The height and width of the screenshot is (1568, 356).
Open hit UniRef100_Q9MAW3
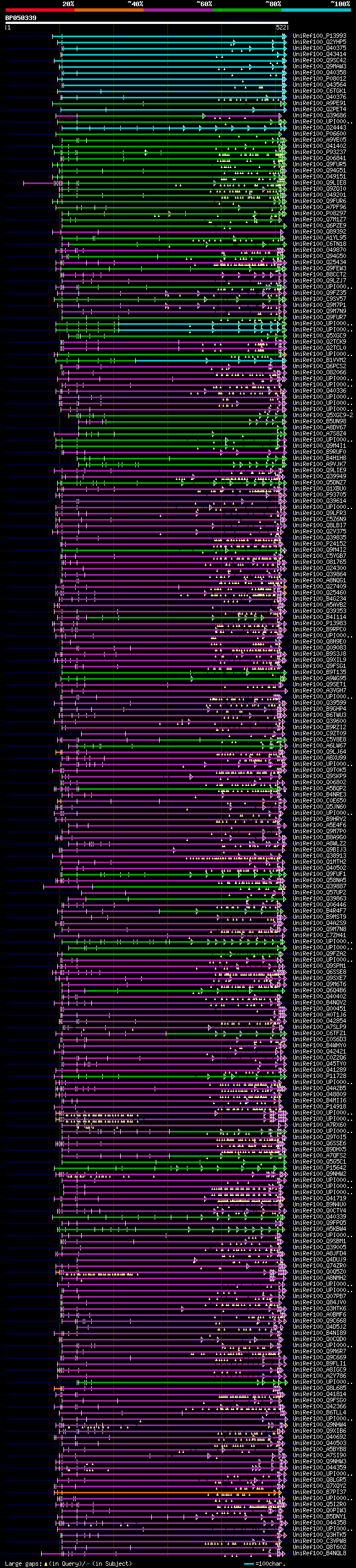point(319,66)
